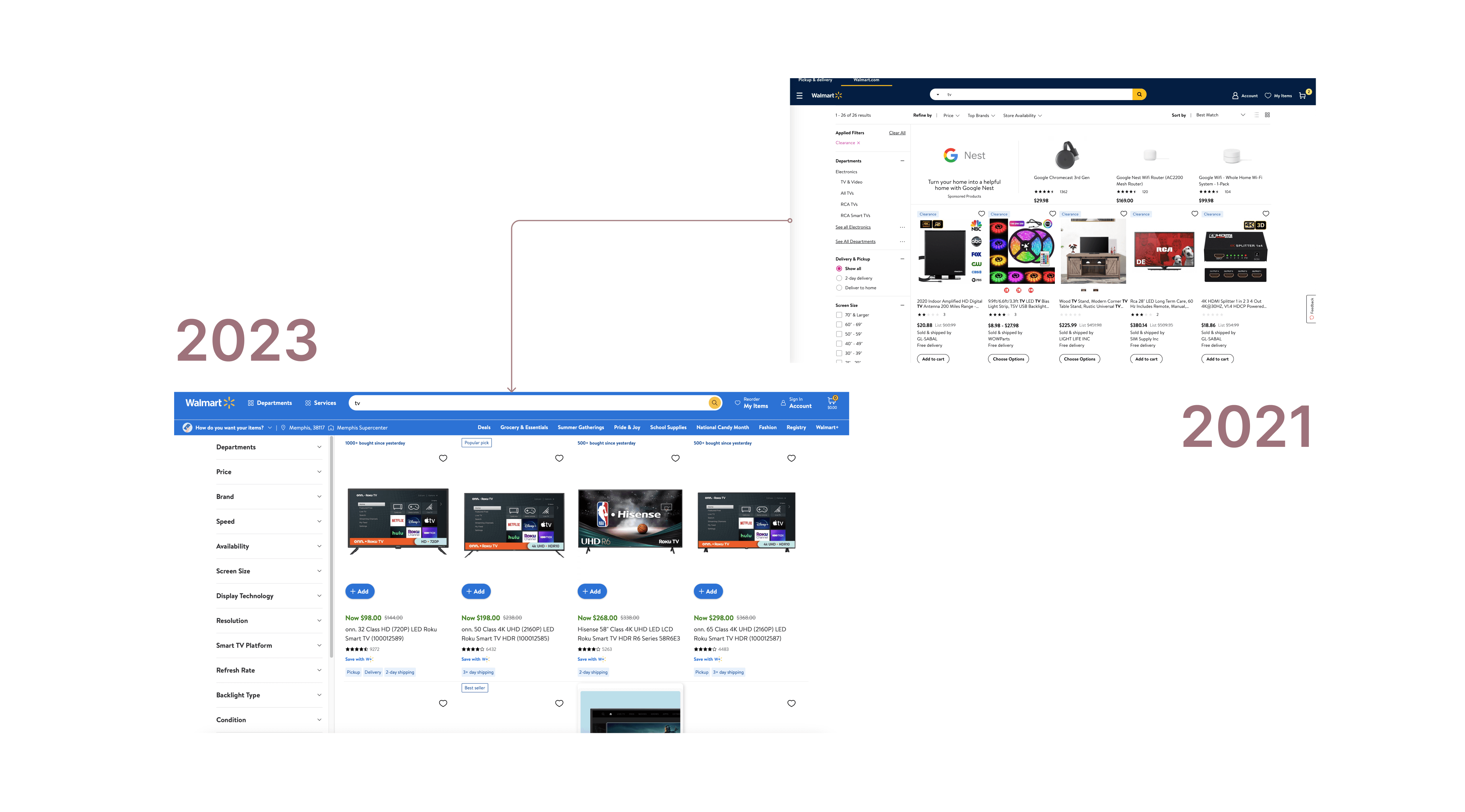Open the hamburger menu on the 2021 page

[x=799, y=96]
